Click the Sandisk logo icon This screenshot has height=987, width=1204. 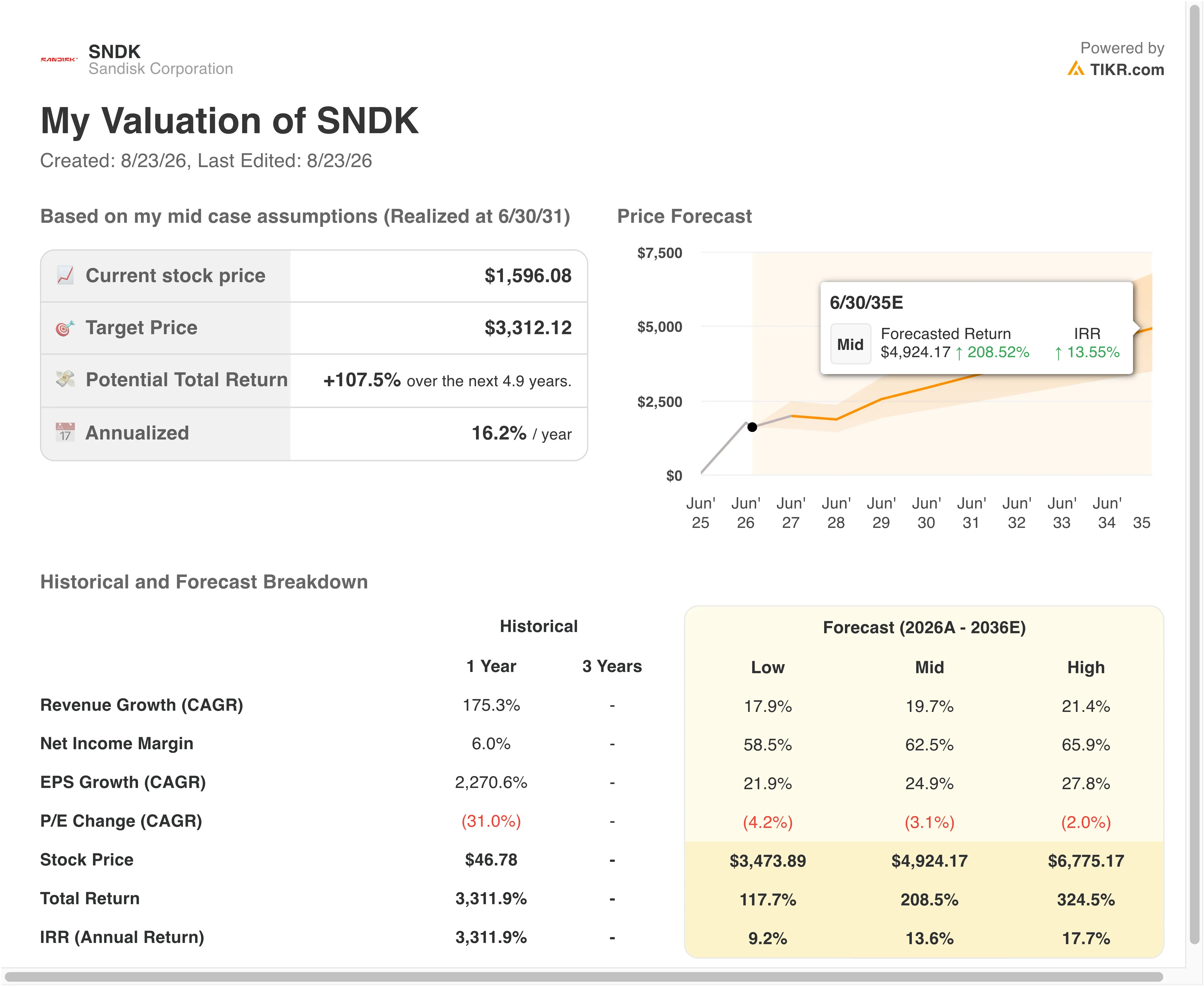click(x=59, y=59)
